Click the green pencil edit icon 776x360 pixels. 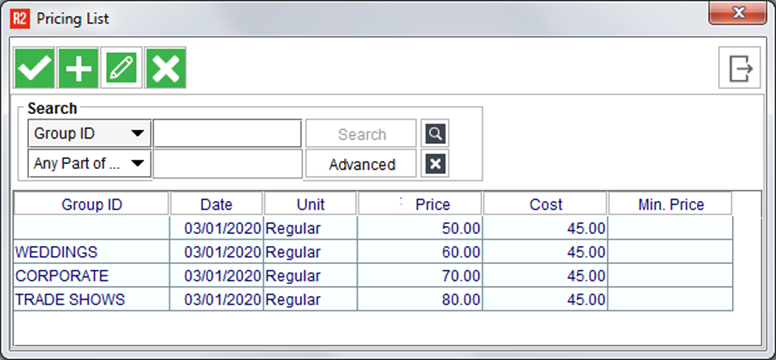[122, 68]
